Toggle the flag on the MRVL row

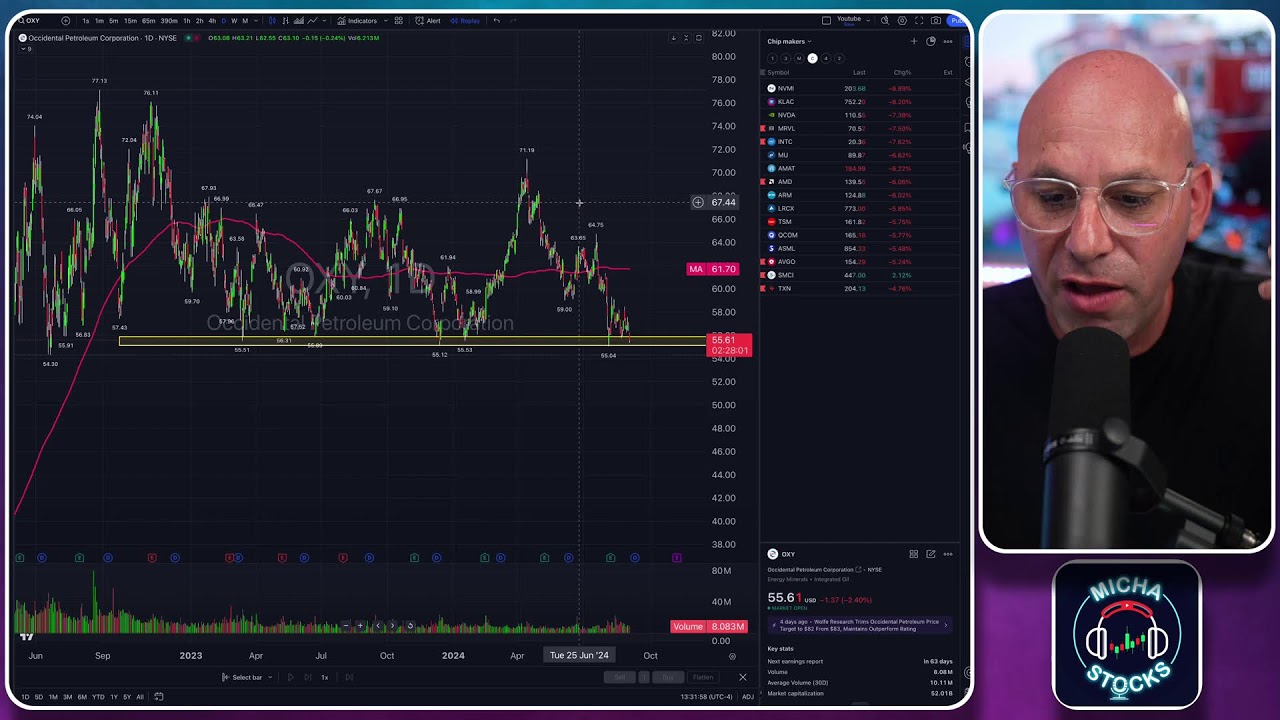click(x=763, y=128)
